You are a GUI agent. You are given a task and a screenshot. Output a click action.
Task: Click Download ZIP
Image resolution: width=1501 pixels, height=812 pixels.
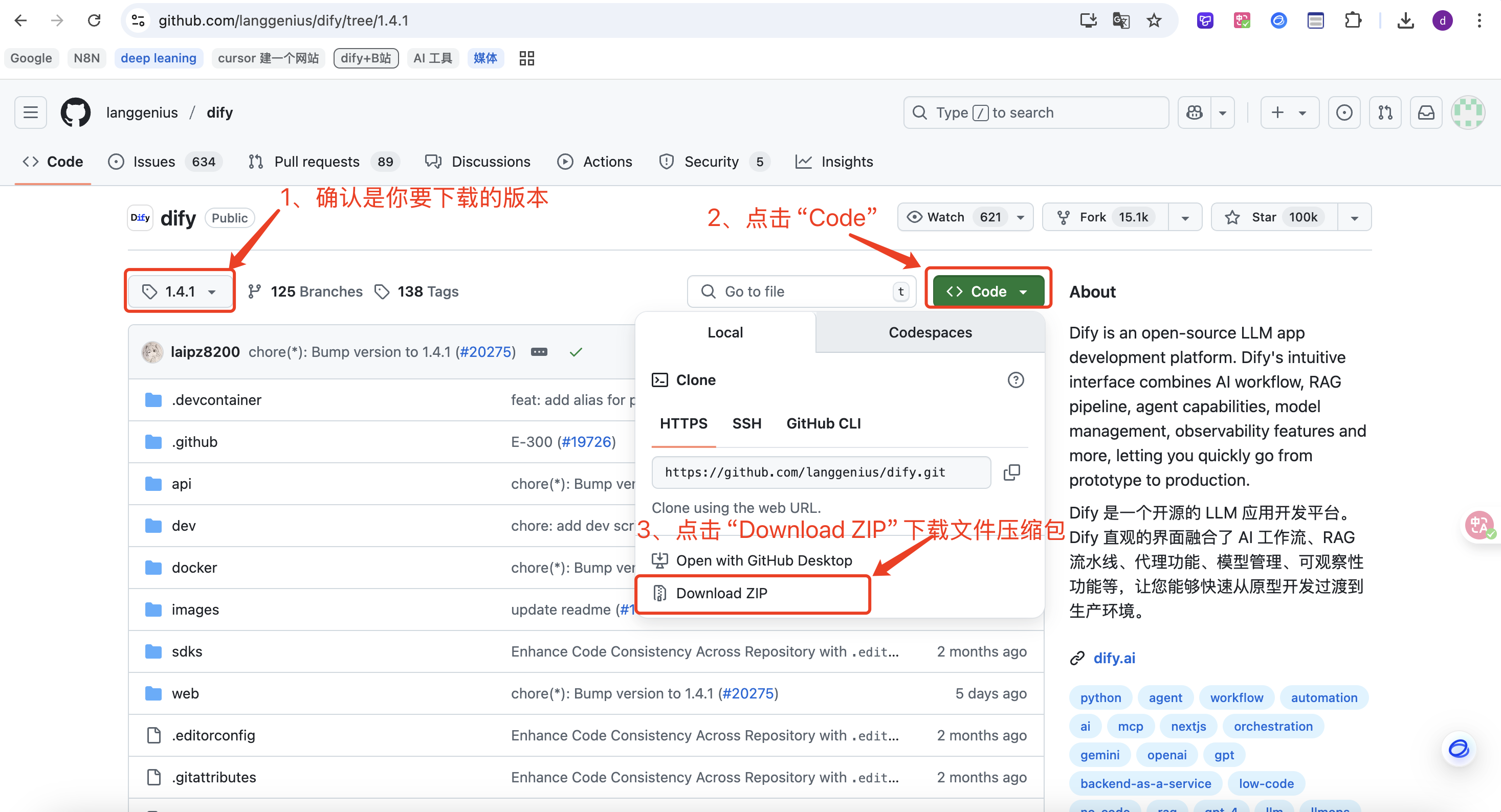tap(721, 594)
